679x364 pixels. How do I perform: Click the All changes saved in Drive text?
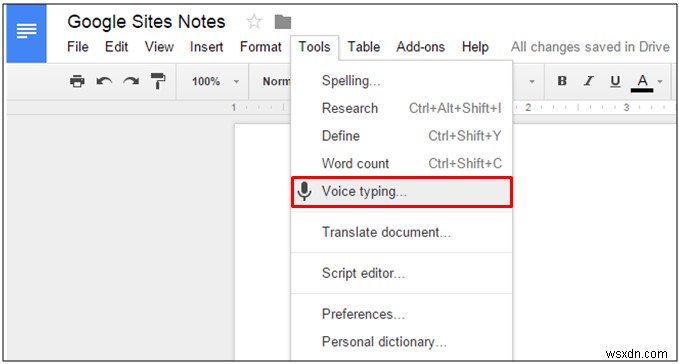pos(590,47)
